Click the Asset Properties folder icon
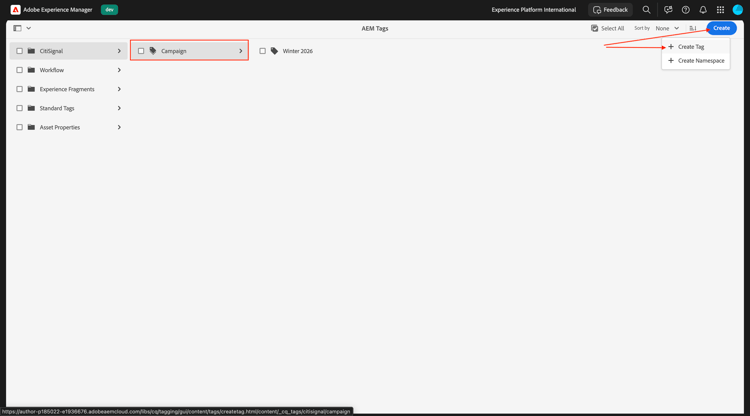This screenshot has width=750, height=416. (31, 127)
